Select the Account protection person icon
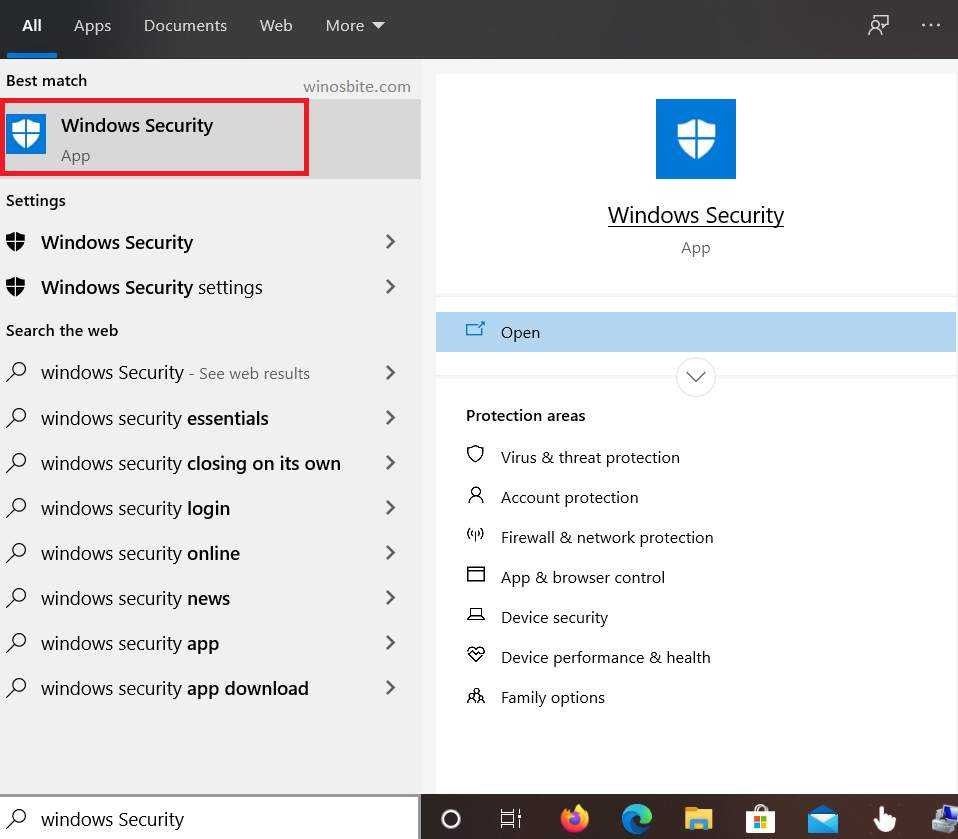This screenshot has width=958, height=839. pos(476,496)
